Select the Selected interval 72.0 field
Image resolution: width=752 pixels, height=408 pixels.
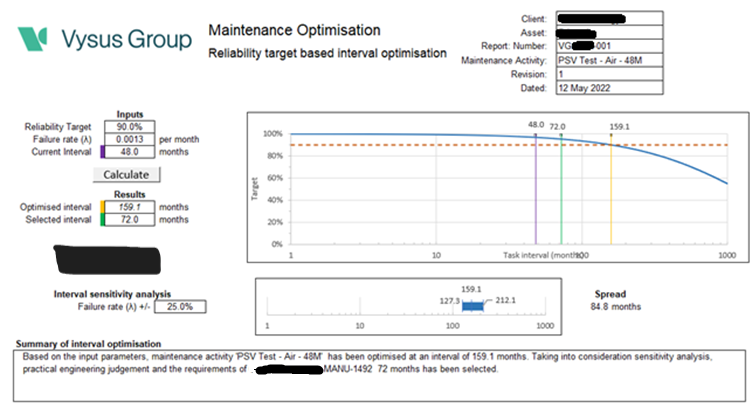point(129,219)
